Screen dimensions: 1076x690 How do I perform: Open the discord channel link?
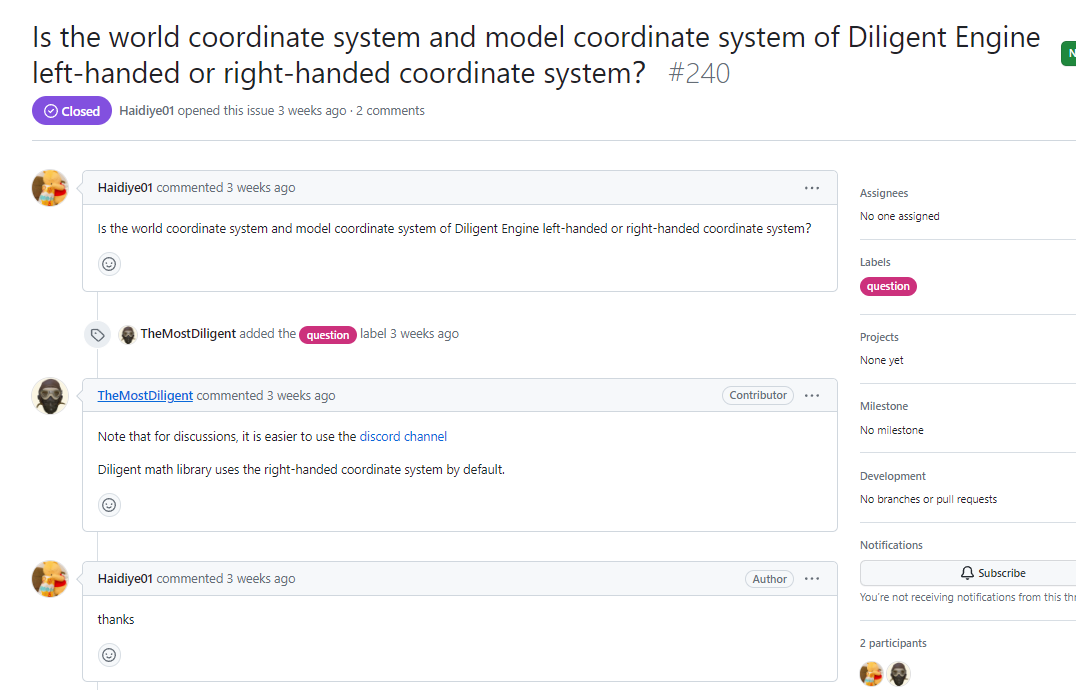[x=403, y=436]
